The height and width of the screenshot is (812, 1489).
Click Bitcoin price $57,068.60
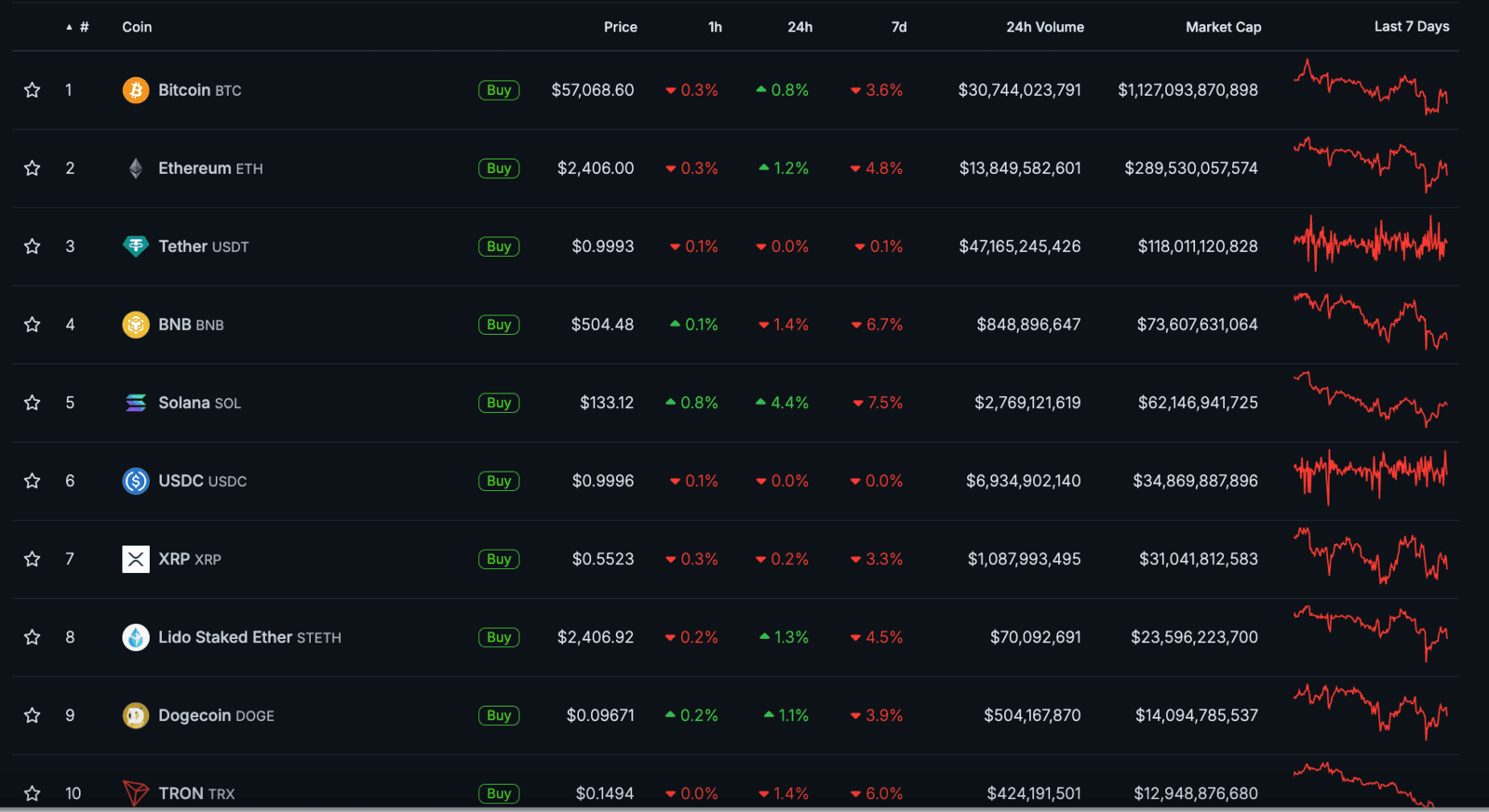click(x=593, y=90)
